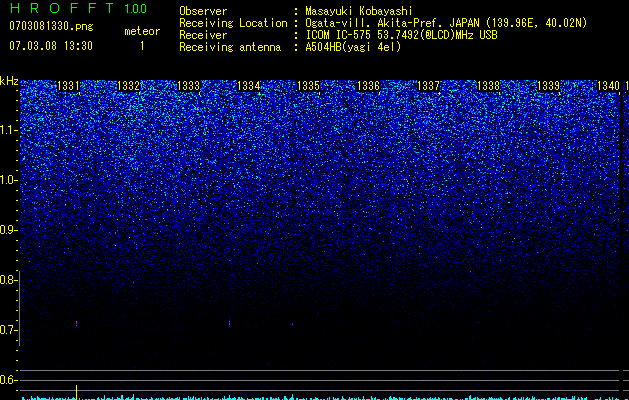The width and height of the screenshot is (629, 400).
Task: Click the 'meteor' count label
Action: [142, 31]
